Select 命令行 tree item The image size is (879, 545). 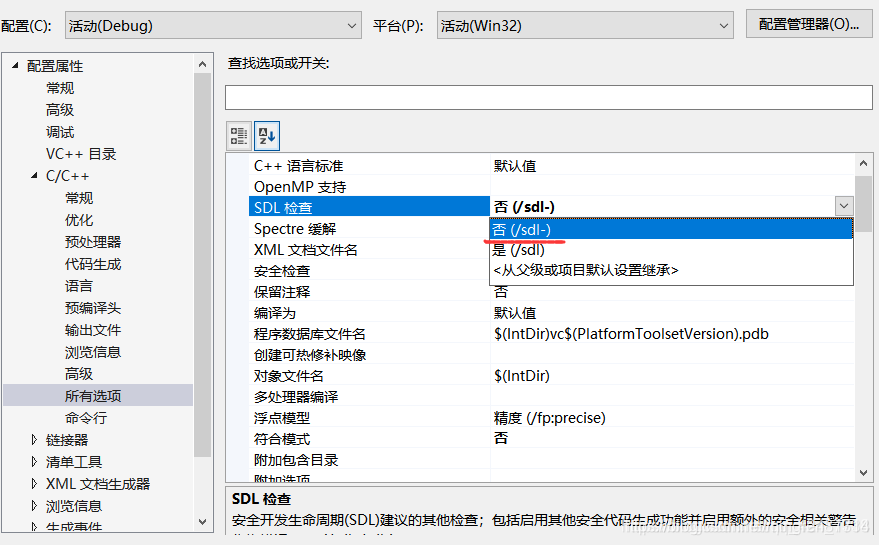[86, 418]
